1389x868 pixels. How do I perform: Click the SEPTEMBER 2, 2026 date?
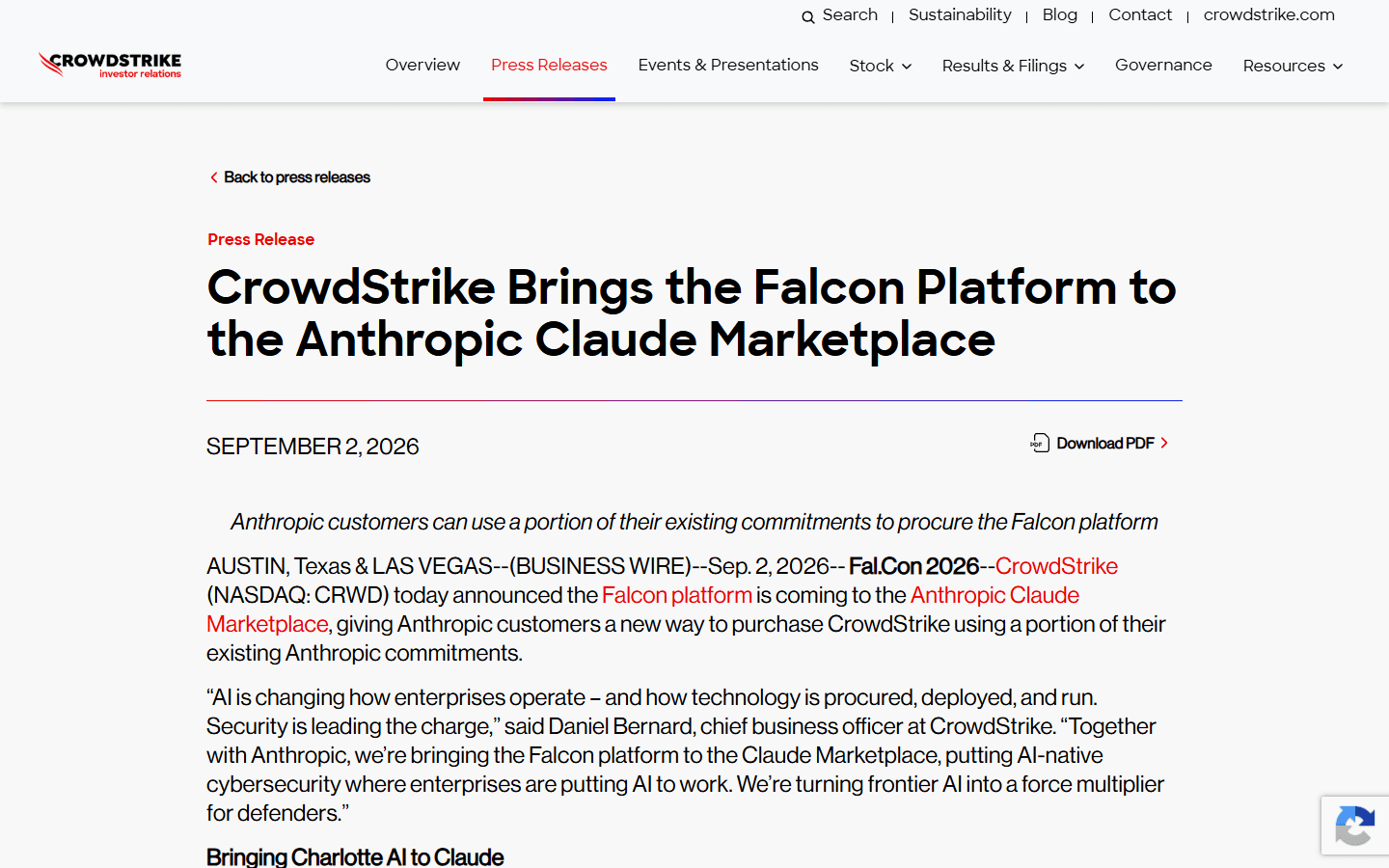(x=313, y=447)
